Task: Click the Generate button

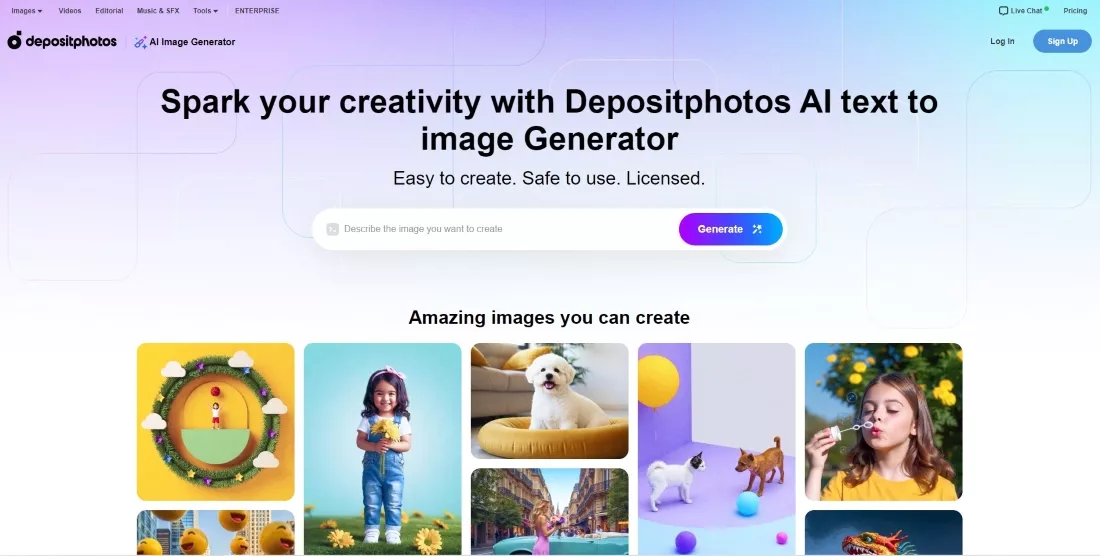Action: 730,229
